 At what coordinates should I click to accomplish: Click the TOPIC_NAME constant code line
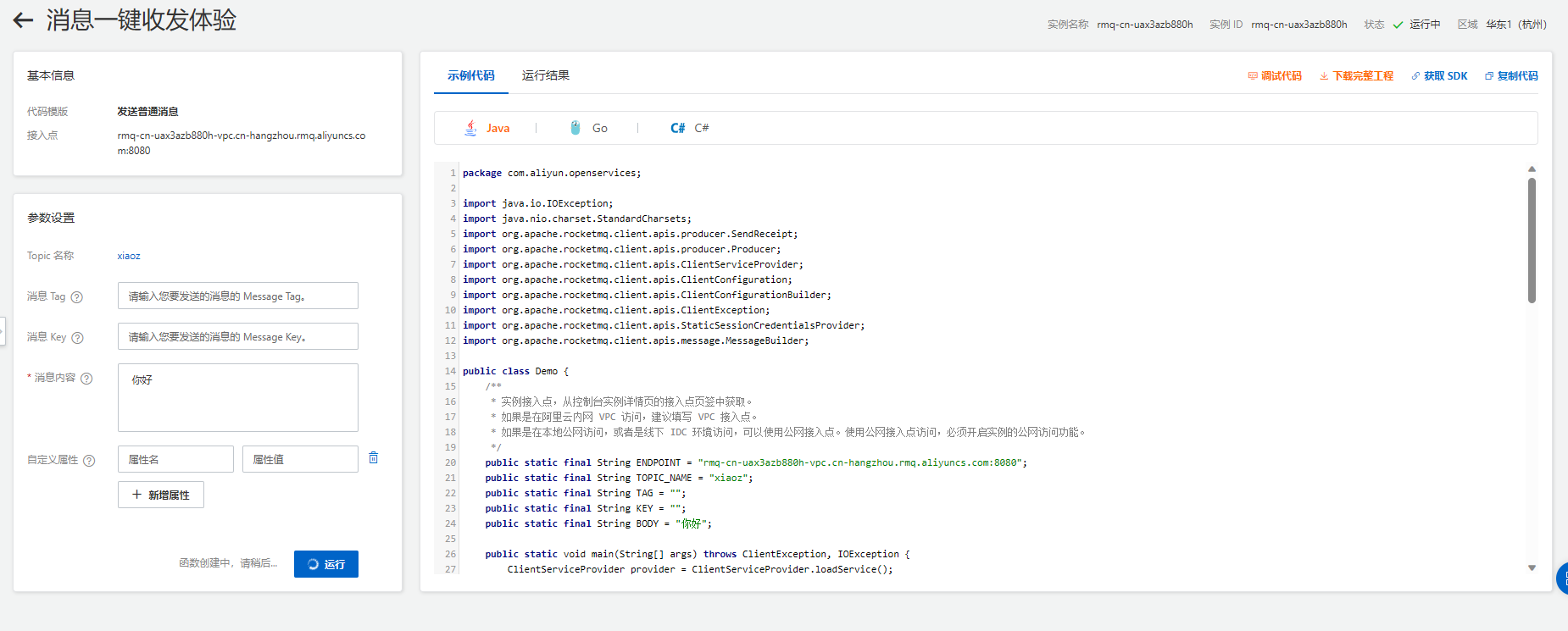tap(619, 478)
